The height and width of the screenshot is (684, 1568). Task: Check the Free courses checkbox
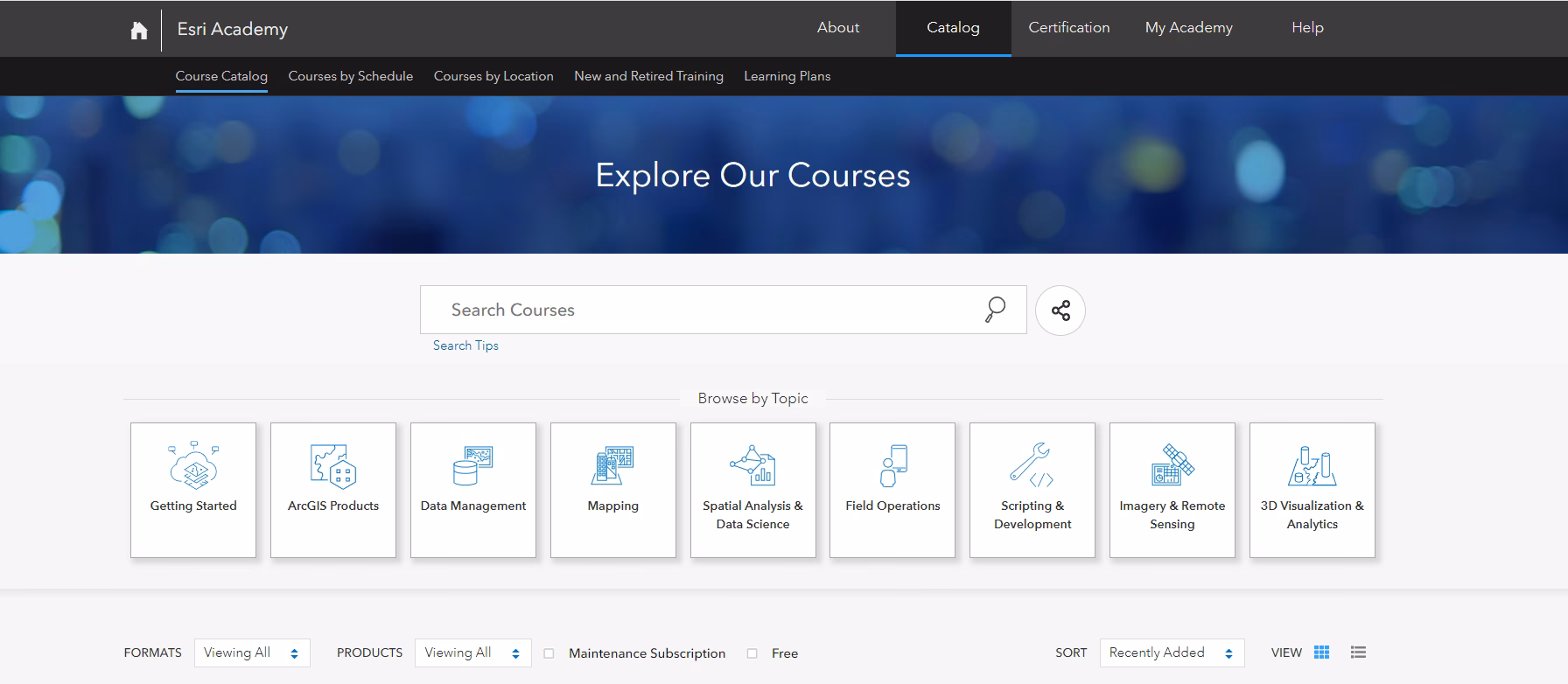coord(752,653)
